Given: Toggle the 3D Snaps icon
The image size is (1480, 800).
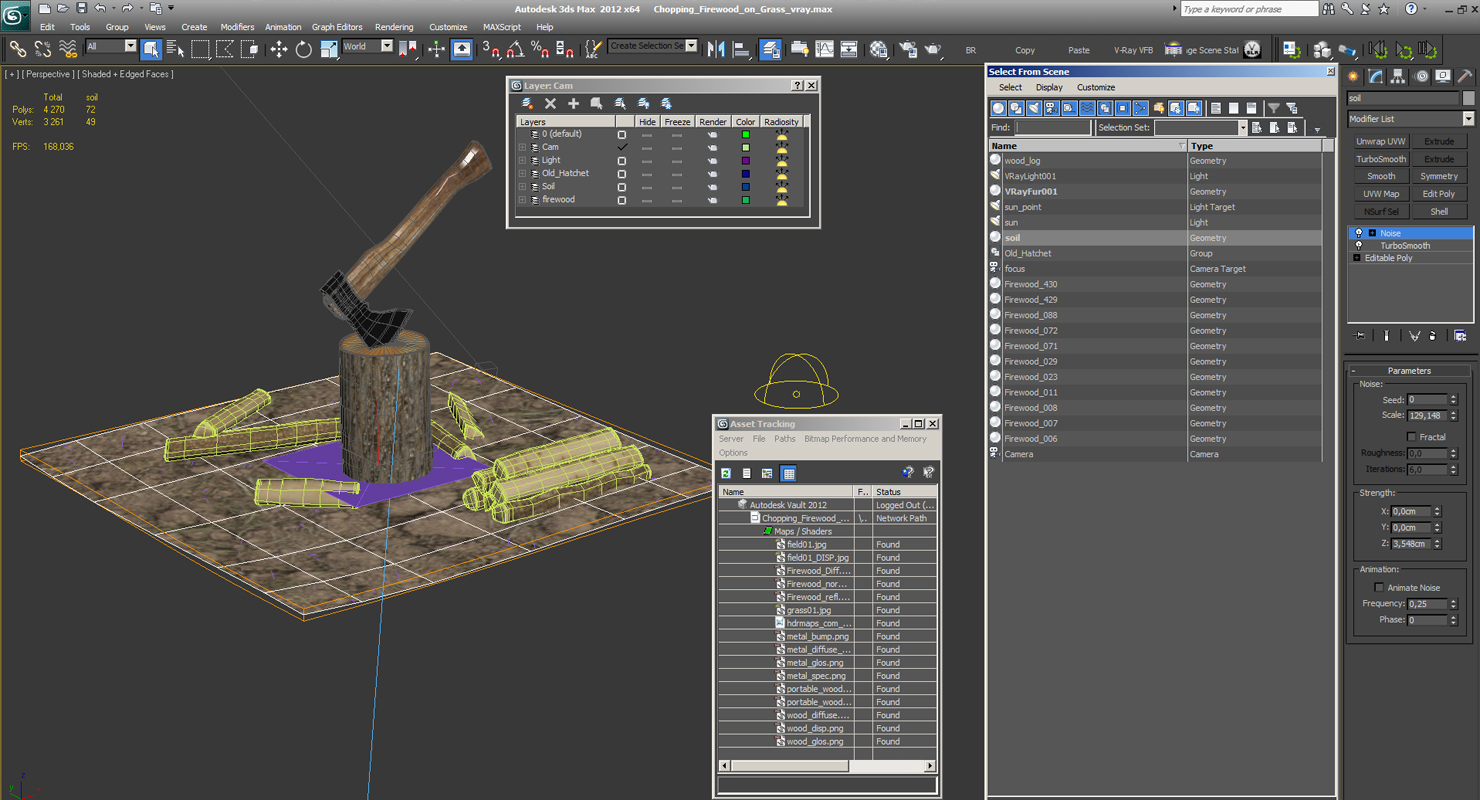Looking at the screenshot, I should [x=490, y=49].
